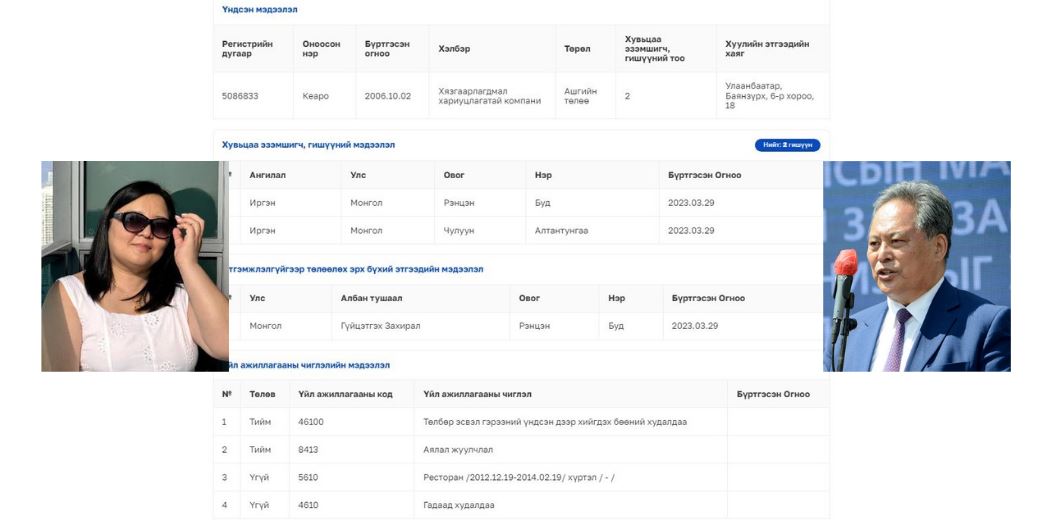Click surname 'Рэнцэн' in shareholders table
1044x526 pixels.
pos(459,202)
